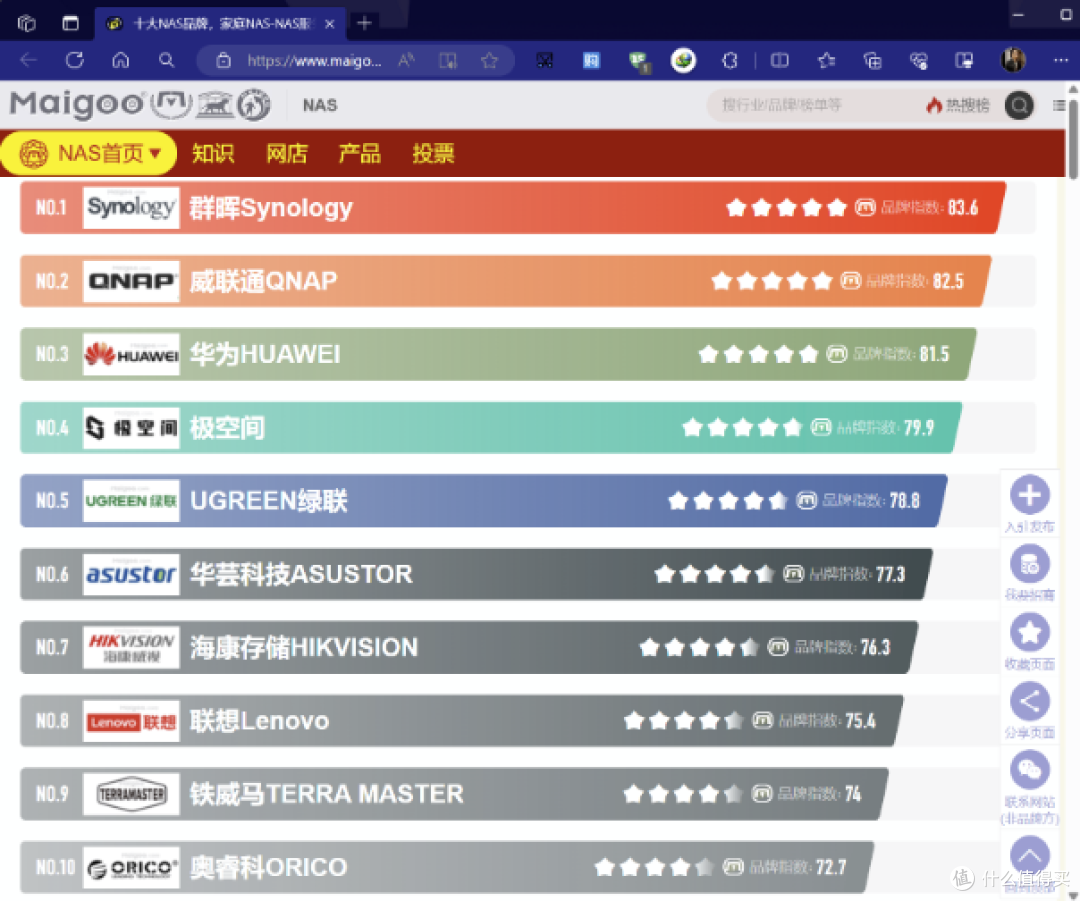This screenshot has width=1080, height=901.
Task: Open the browser extensions puzzle icon
Action: tap(730, 60)
